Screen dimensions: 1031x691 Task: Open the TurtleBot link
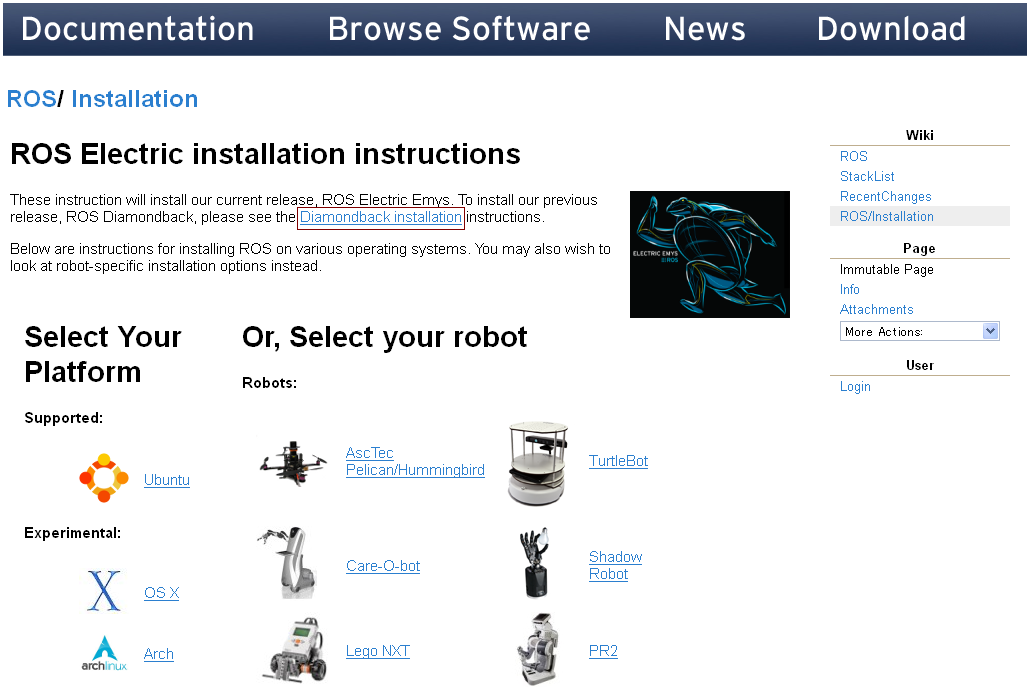click(x=618, y=461)
